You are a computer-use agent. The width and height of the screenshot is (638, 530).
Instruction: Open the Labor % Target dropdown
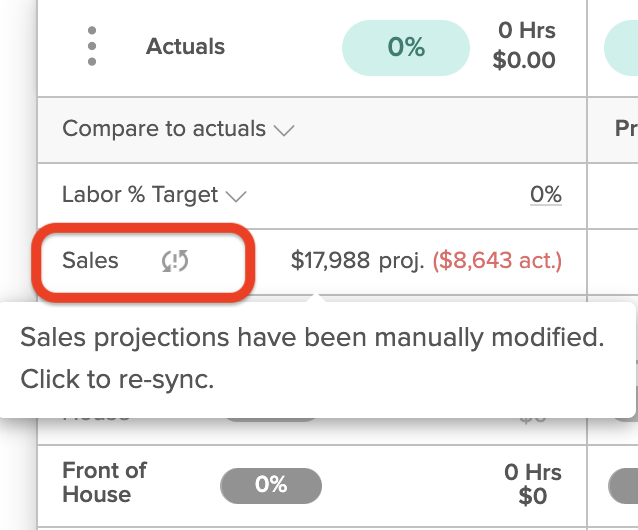click(154, 194)
